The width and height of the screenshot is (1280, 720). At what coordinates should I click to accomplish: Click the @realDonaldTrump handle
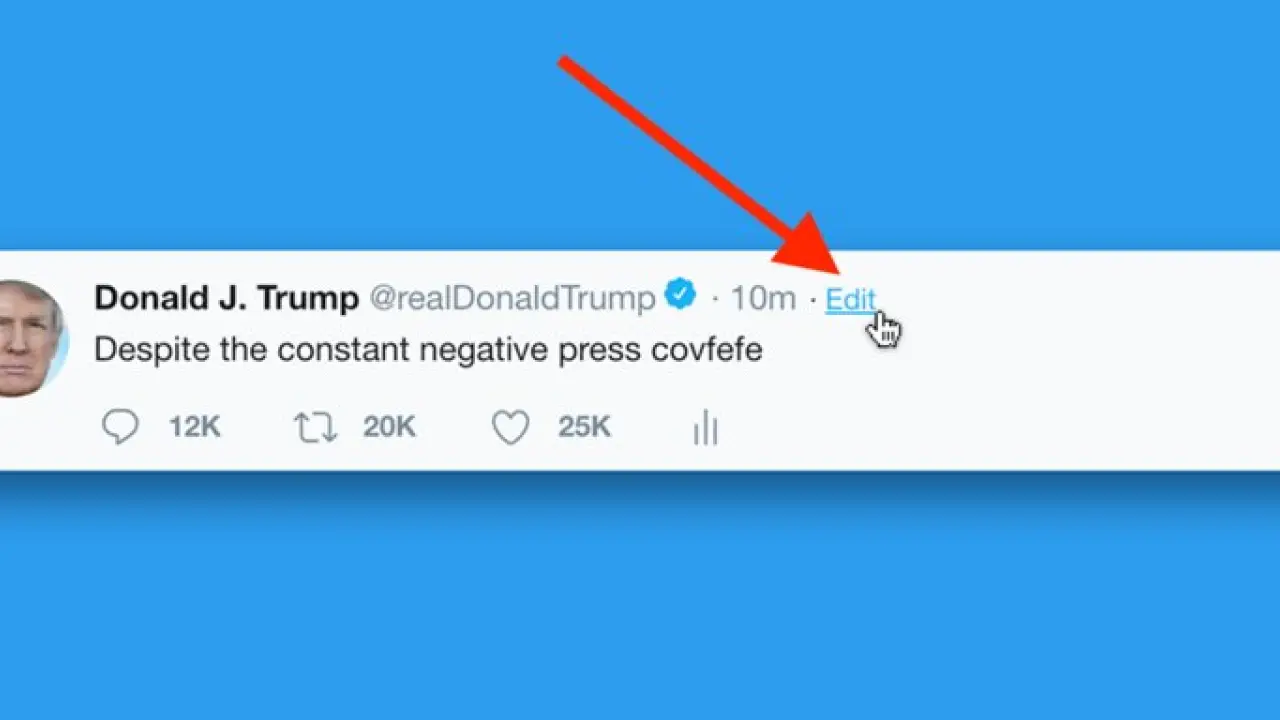click(x=512, y=298)
